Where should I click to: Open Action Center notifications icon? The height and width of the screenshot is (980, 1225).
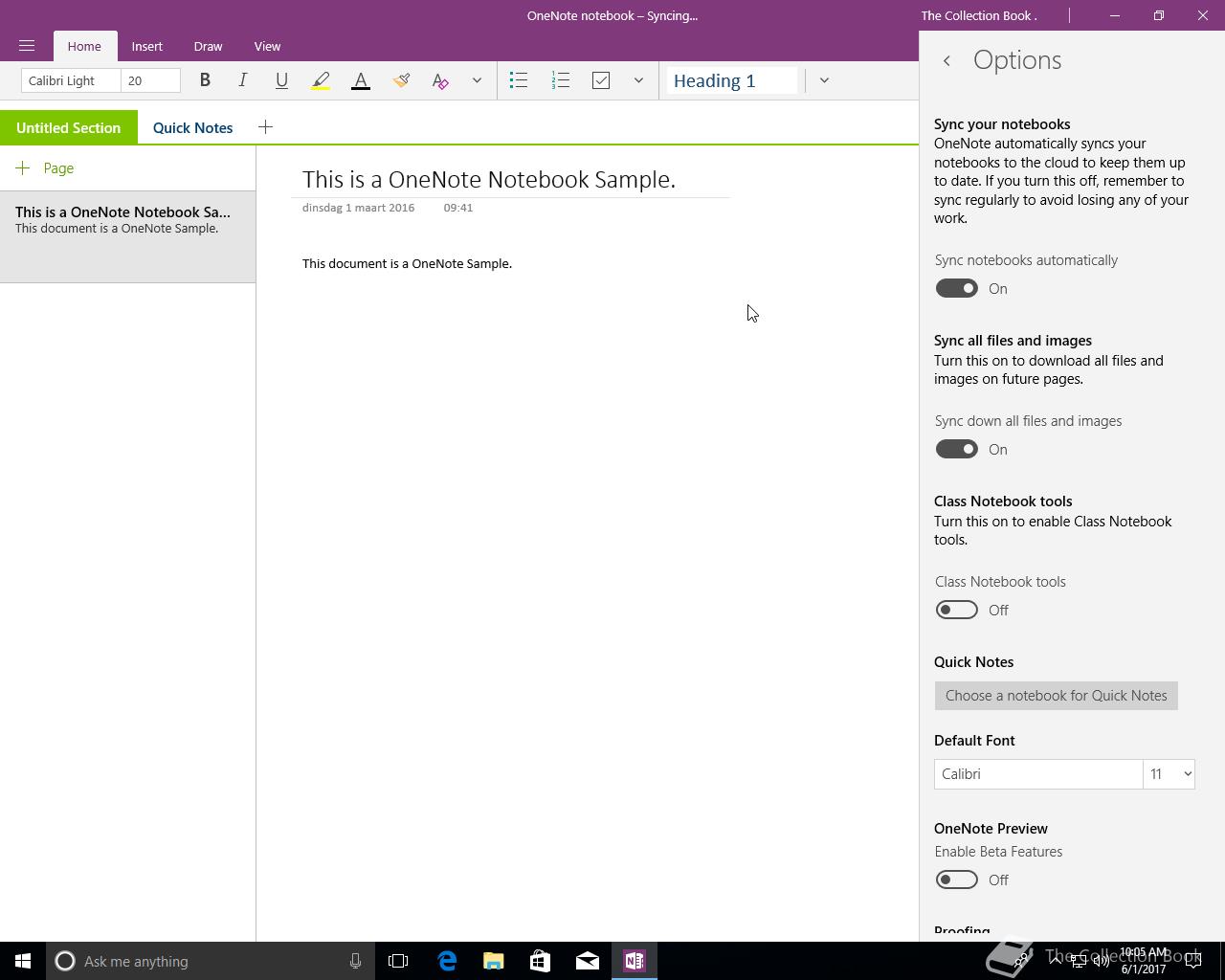[x=1194, y=961]
